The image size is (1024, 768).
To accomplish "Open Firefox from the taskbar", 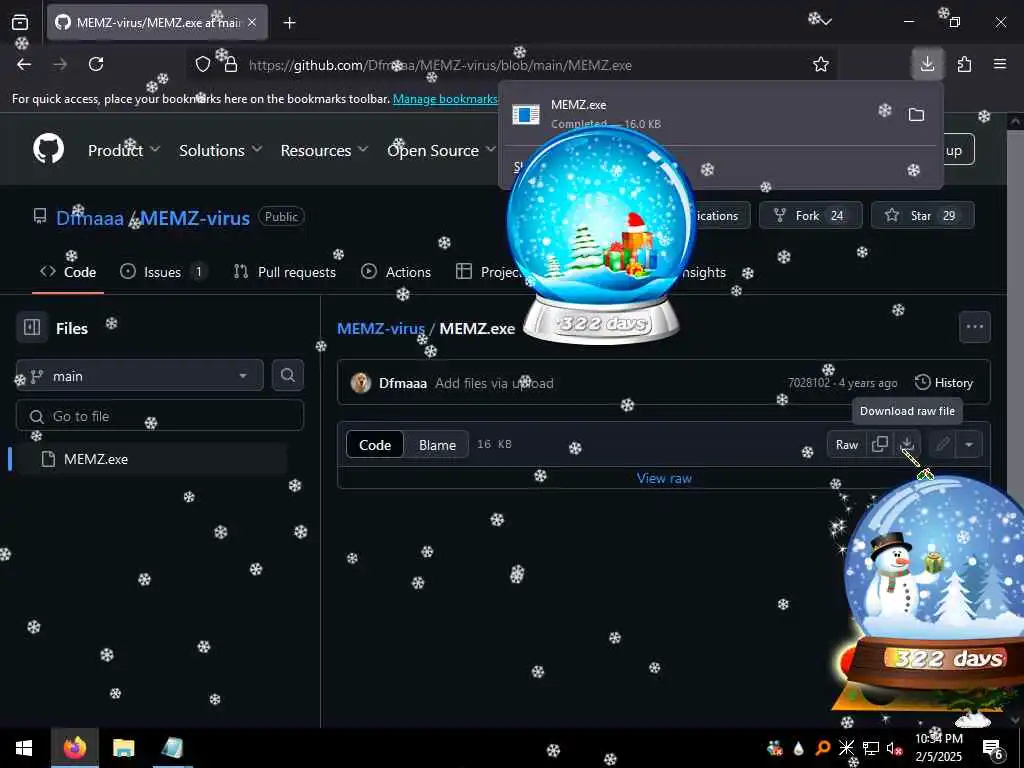I will point(75,747).
